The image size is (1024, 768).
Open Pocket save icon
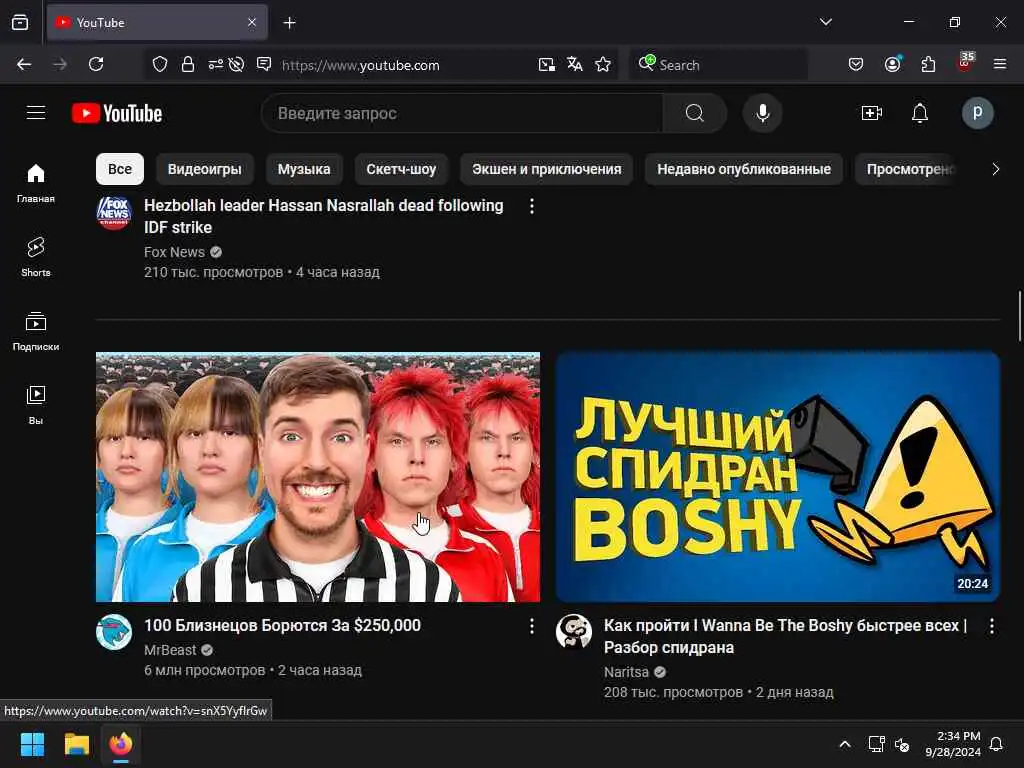coord(856,64)
